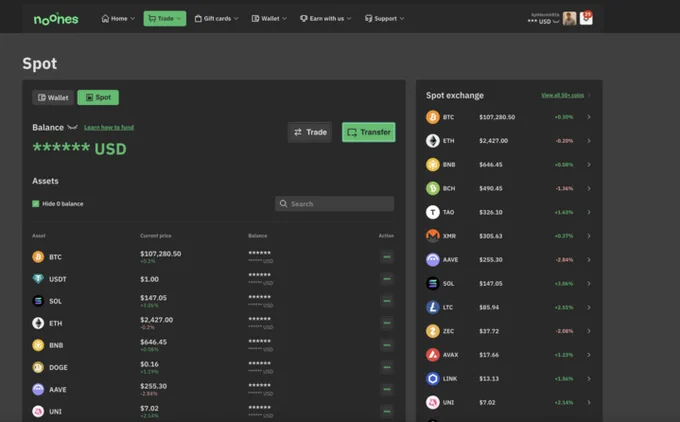
Task: Open View all 50+ coins link
Action: click(x=562, y=95)
